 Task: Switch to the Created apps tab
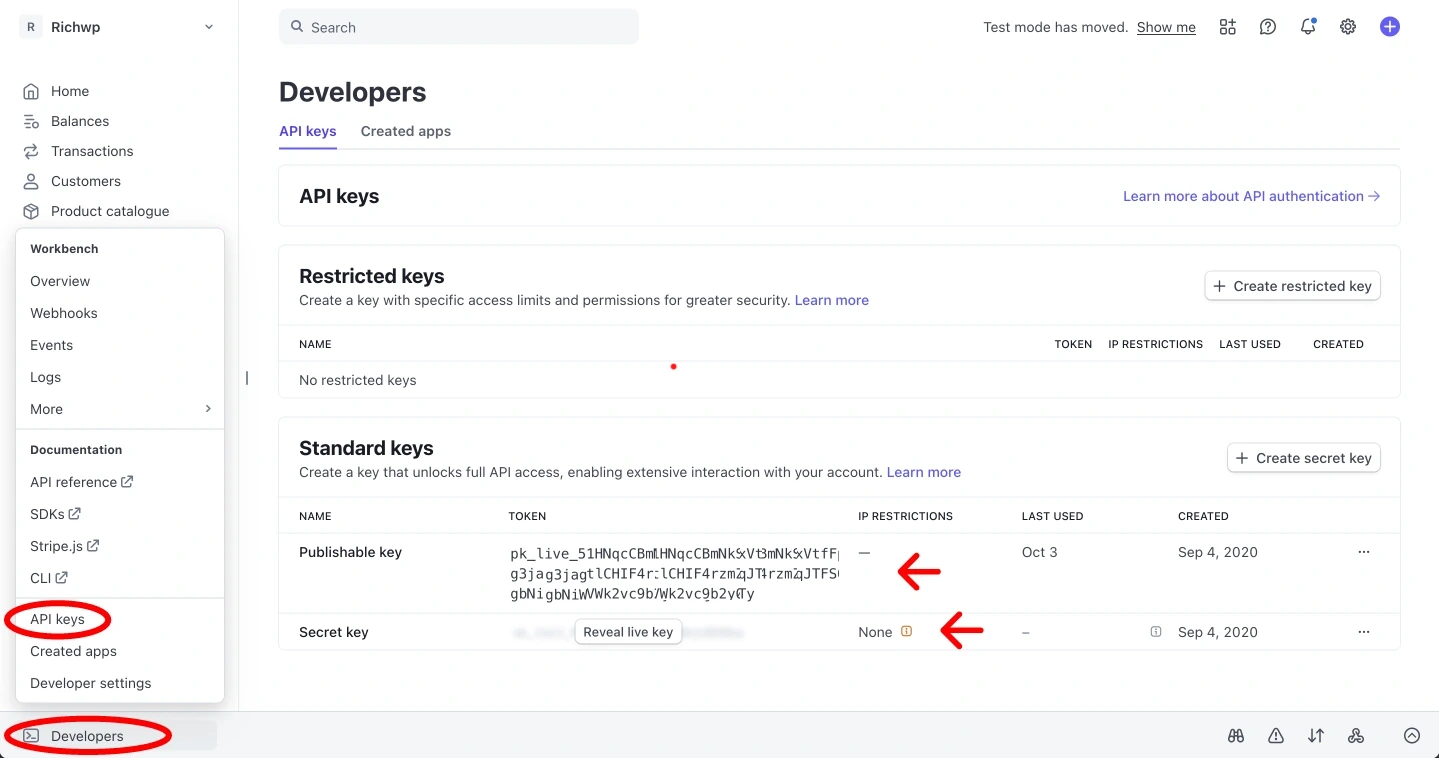coord(405,131)
